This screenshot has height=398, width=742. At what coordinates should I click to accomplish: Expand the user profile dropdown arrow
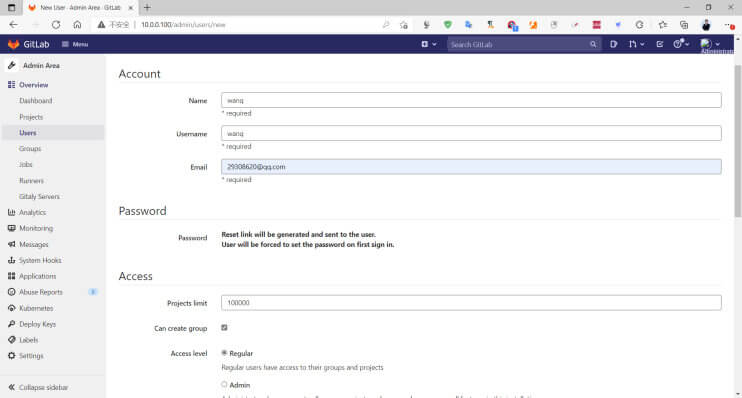[718, 44]
